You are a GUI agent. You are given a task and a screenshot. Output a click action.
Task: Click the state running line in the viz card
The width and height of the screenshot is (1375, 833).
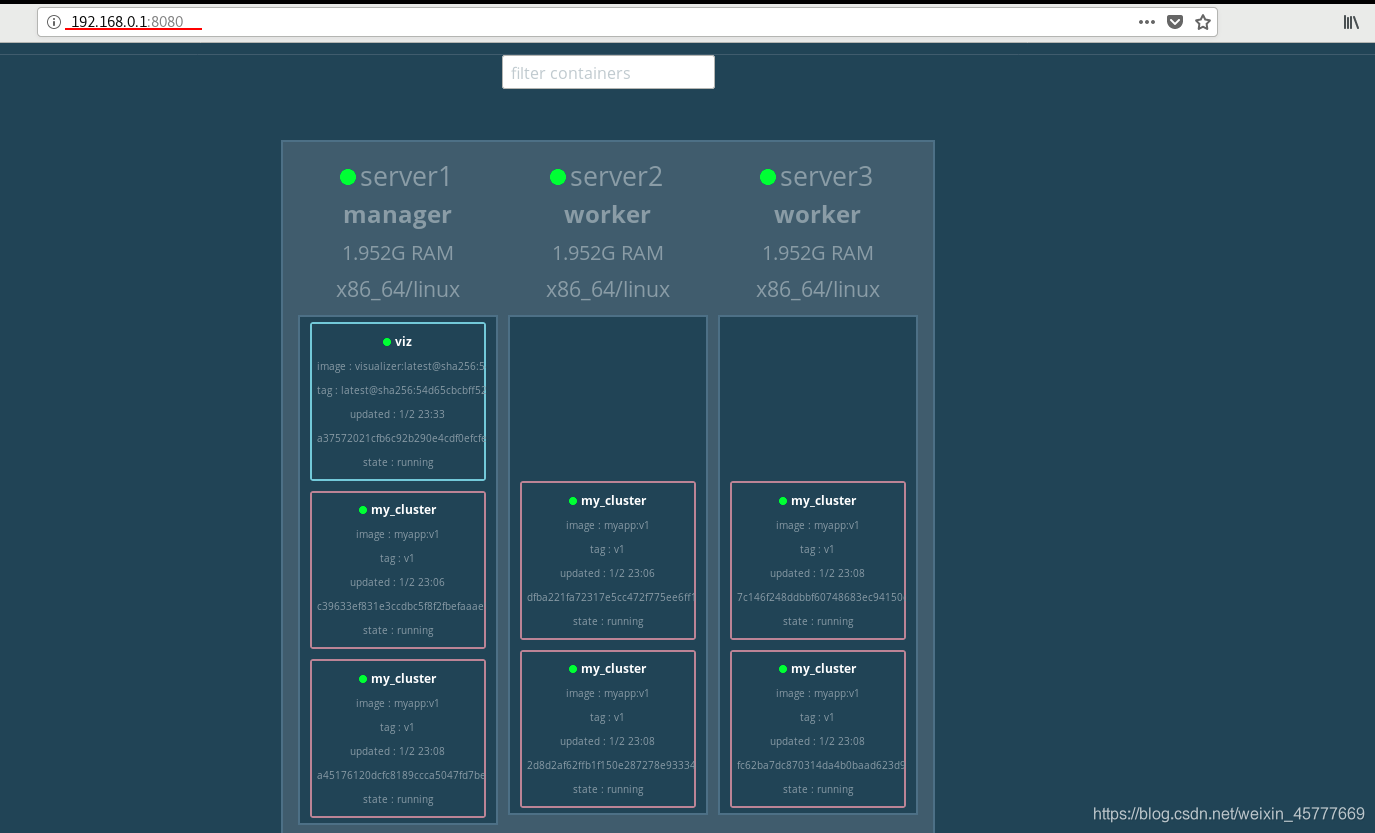[x=398, y=463]
